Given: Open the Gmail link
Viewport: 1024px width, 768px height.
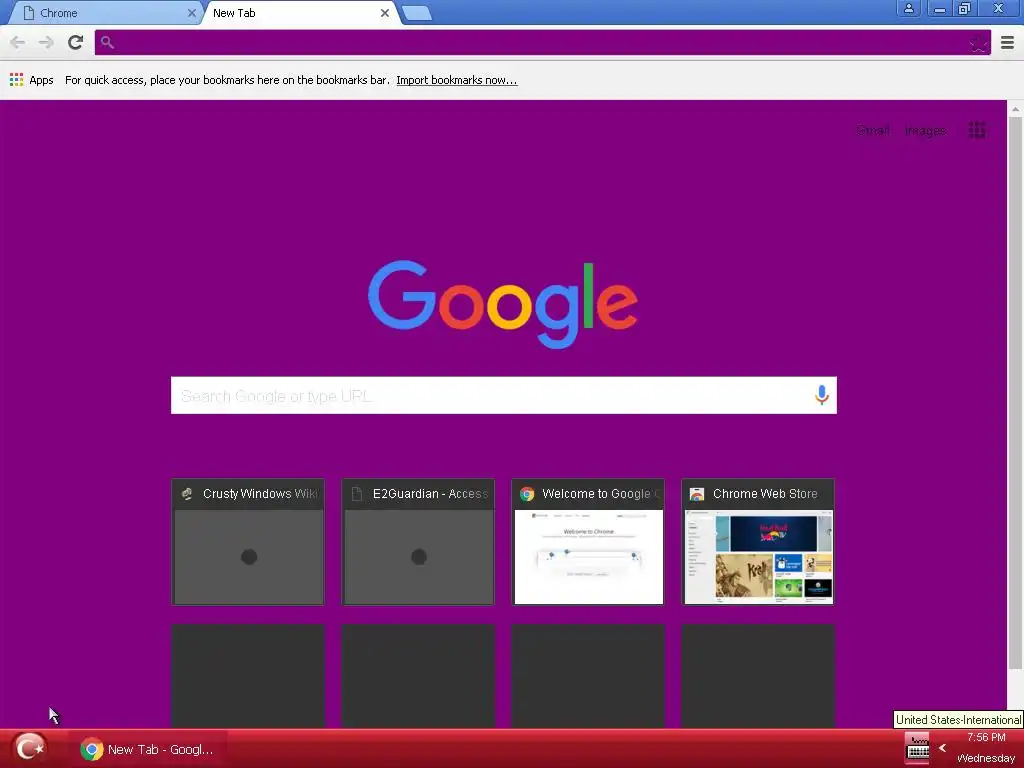Looking at the screenshot, I should pos(872,130).
